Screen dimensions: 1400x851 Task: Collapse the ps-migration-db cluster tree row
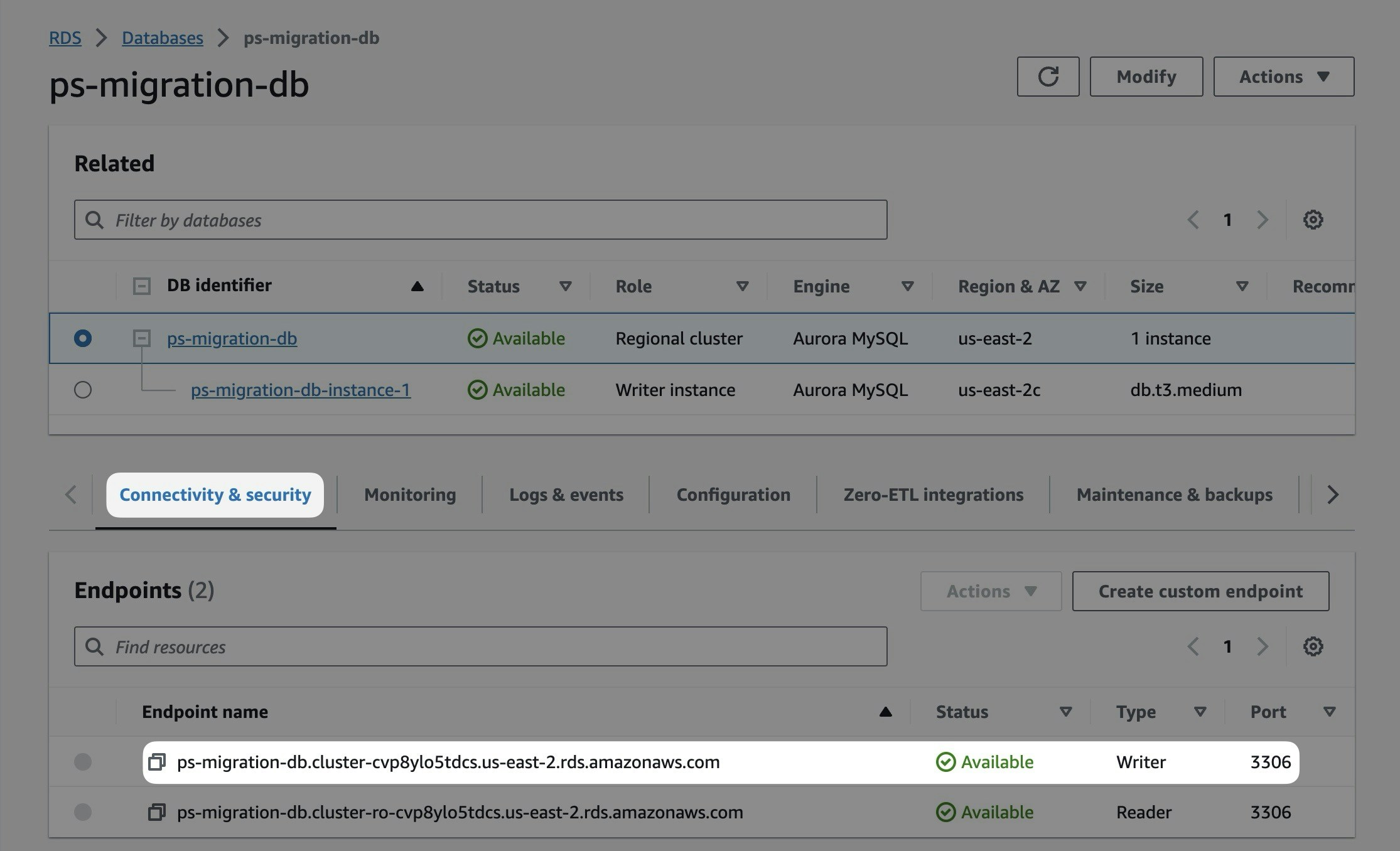pos(142,338)
